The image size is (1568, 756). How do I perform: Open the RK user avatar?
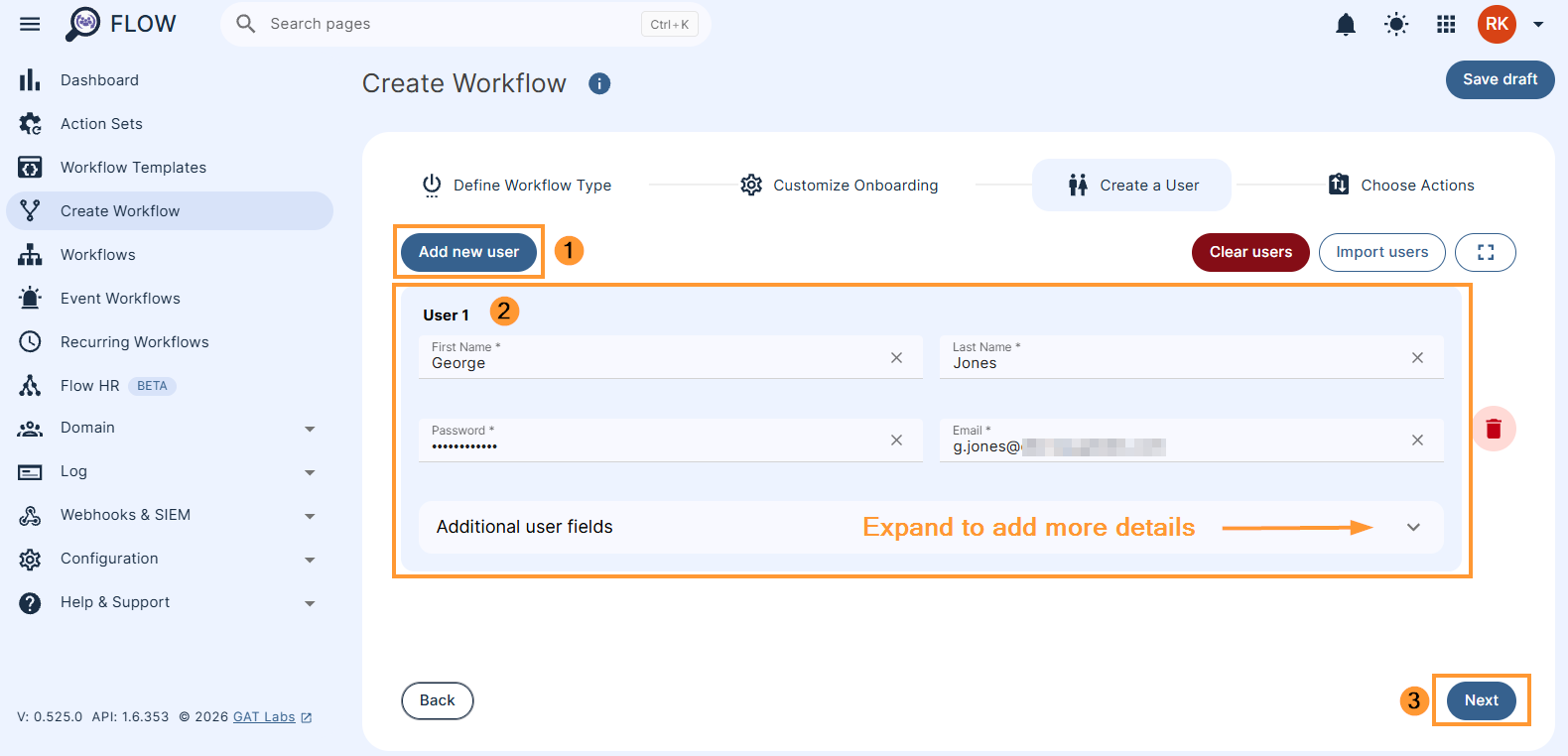[x=1497, y=24]
